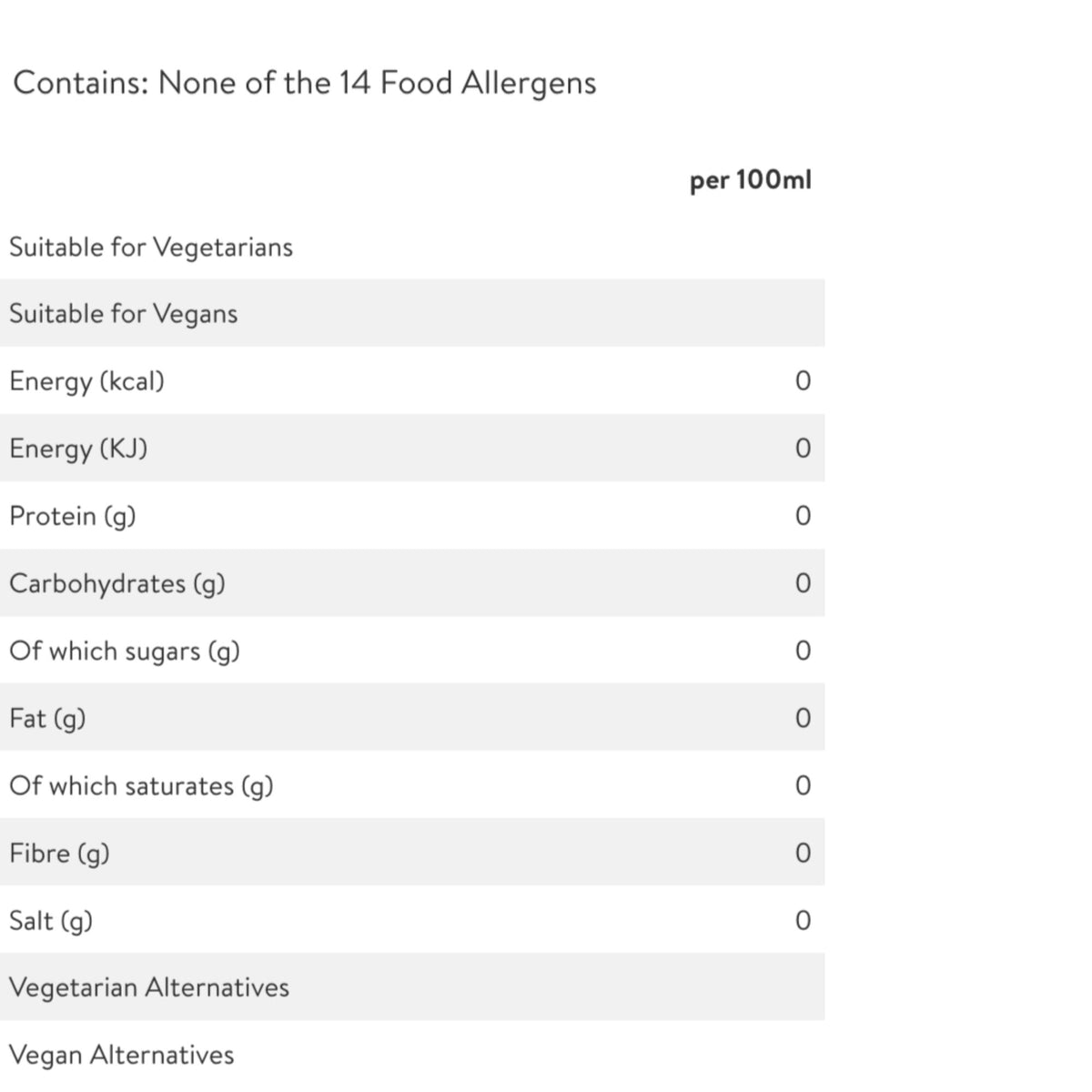
Task: Select the Protein (g) row label
Action: tap(73, 516)
